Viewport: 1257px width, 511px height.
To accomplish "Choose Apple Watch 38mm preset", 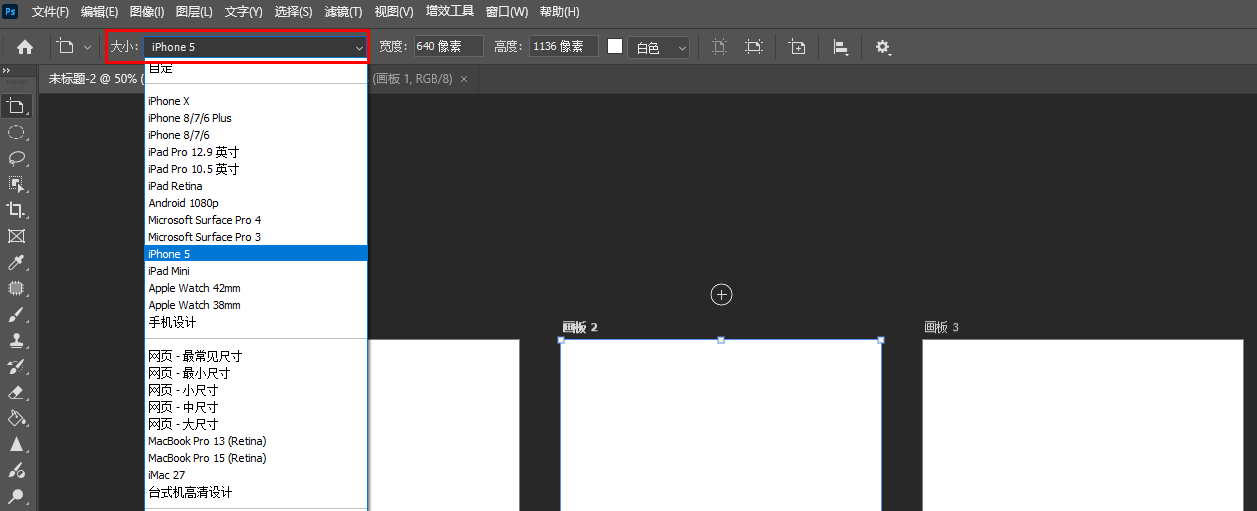I will (256, 305).
